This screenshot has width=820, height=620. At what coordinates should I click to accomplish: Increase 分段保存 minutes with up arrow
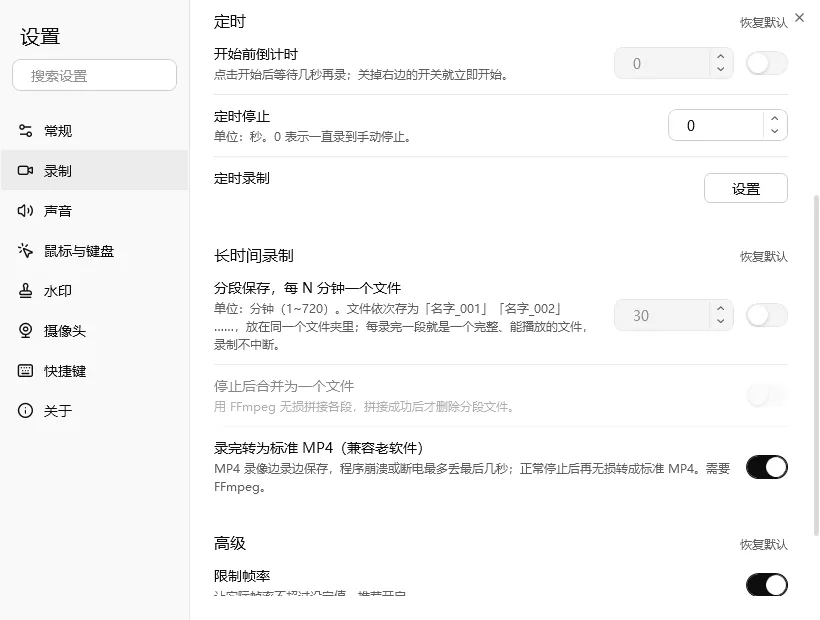point(721,308)
